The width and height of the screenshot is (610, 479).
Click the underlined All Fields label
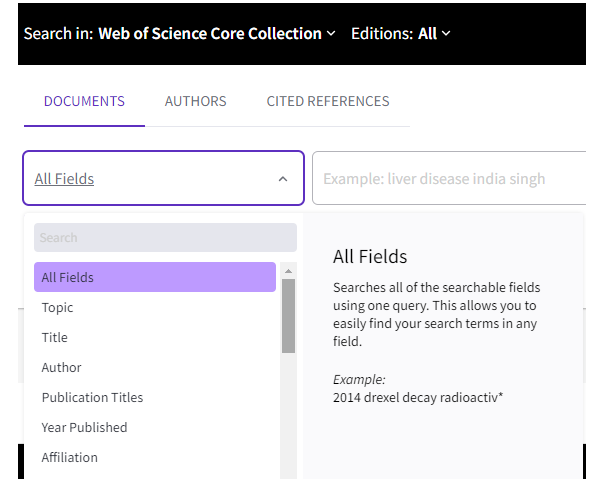point(64,179)
